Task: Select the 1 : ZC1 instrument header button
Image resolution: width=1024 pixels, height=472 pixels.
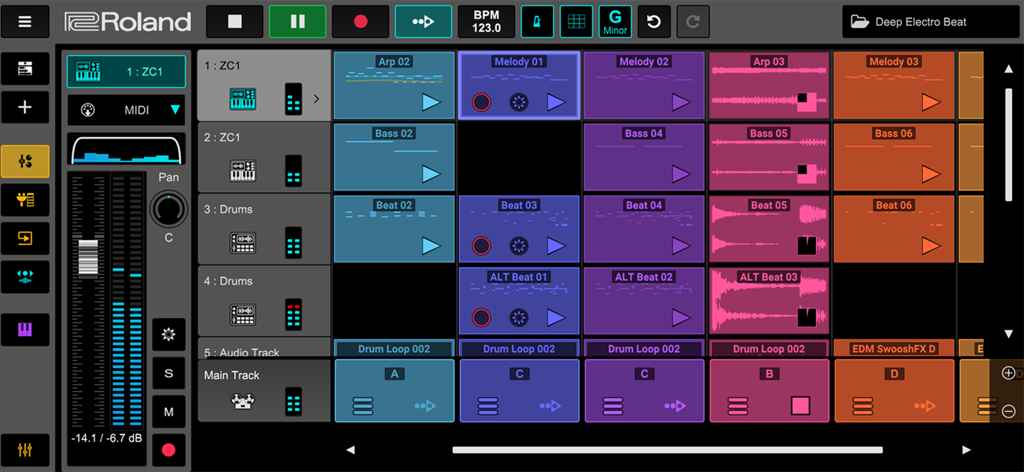Action: pos(126,71)
